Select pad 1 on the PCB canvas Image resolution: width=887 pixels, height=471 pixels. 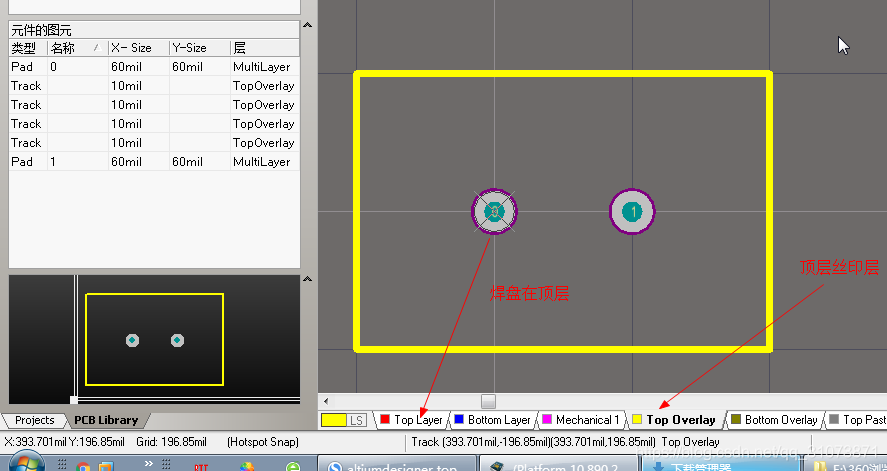click(x=632, y=211)
